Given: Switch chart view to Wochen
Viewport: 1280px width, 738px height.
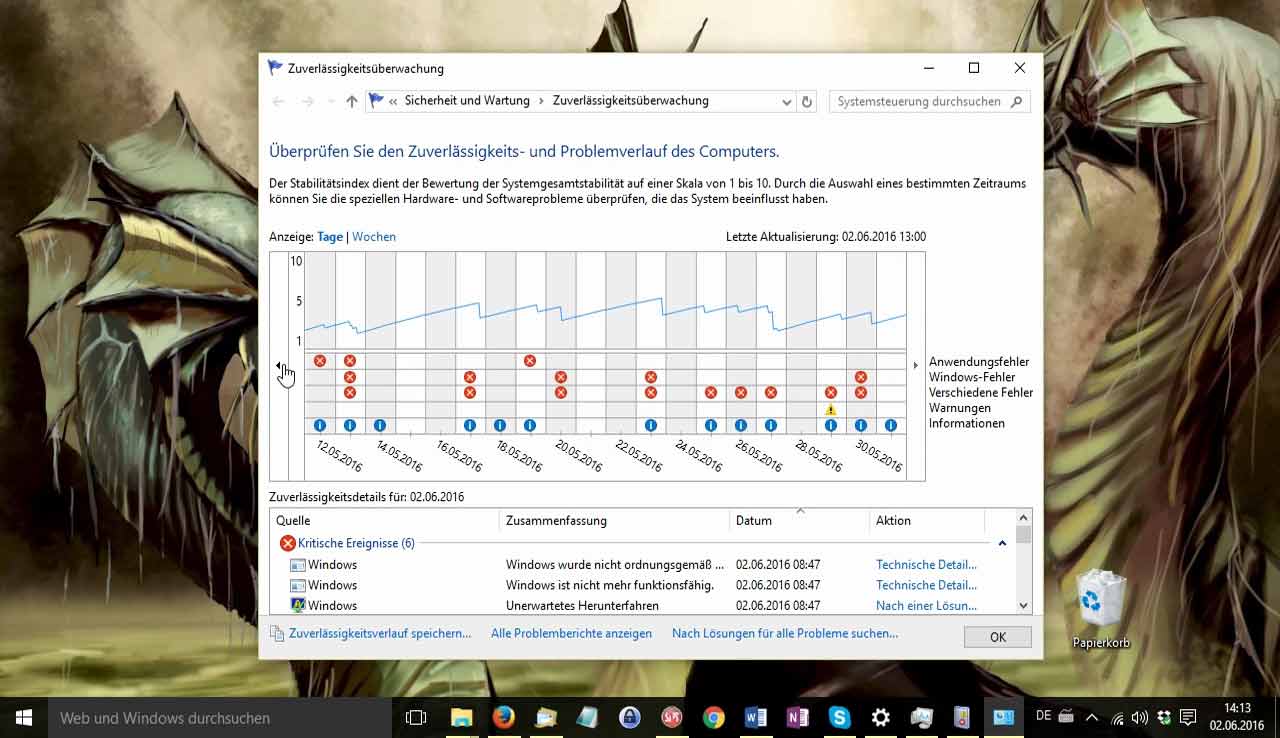Looking at the screenshot, I should tap(374, 237).
